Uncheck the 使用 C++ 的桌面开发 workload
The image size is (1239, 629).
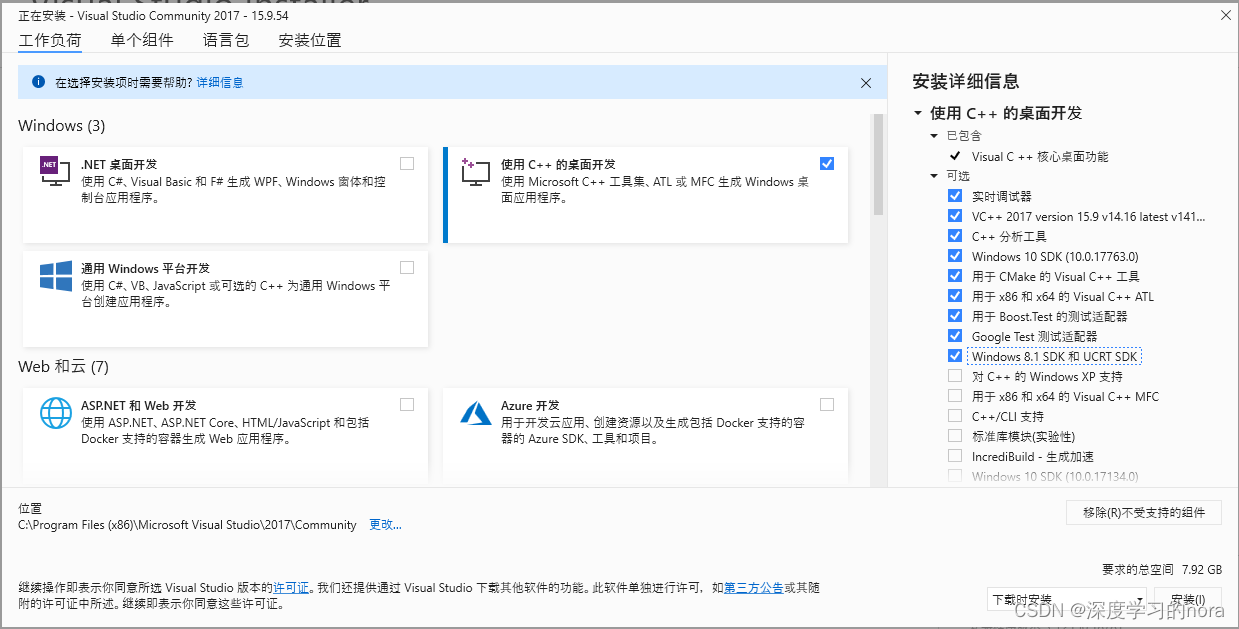(826, 162)
